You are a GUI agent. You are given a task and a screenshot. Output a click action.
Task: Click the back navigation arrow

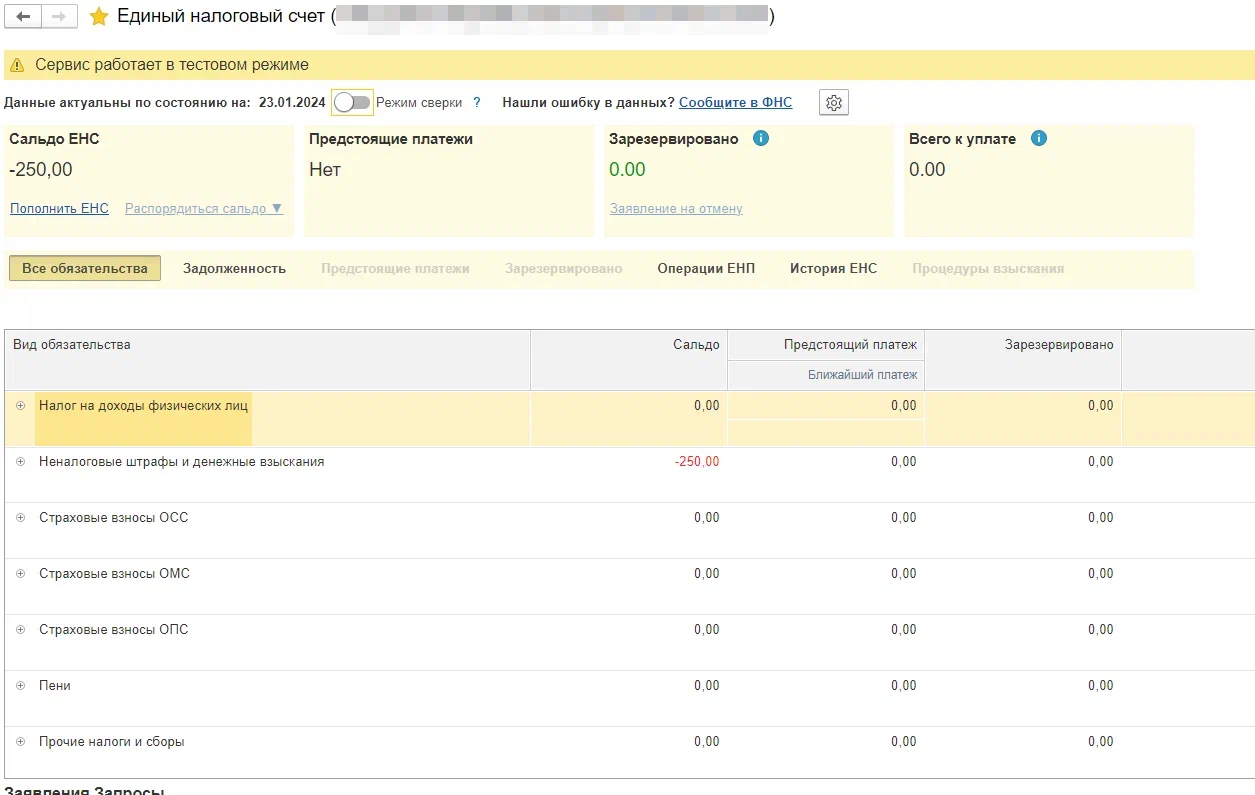23,17
